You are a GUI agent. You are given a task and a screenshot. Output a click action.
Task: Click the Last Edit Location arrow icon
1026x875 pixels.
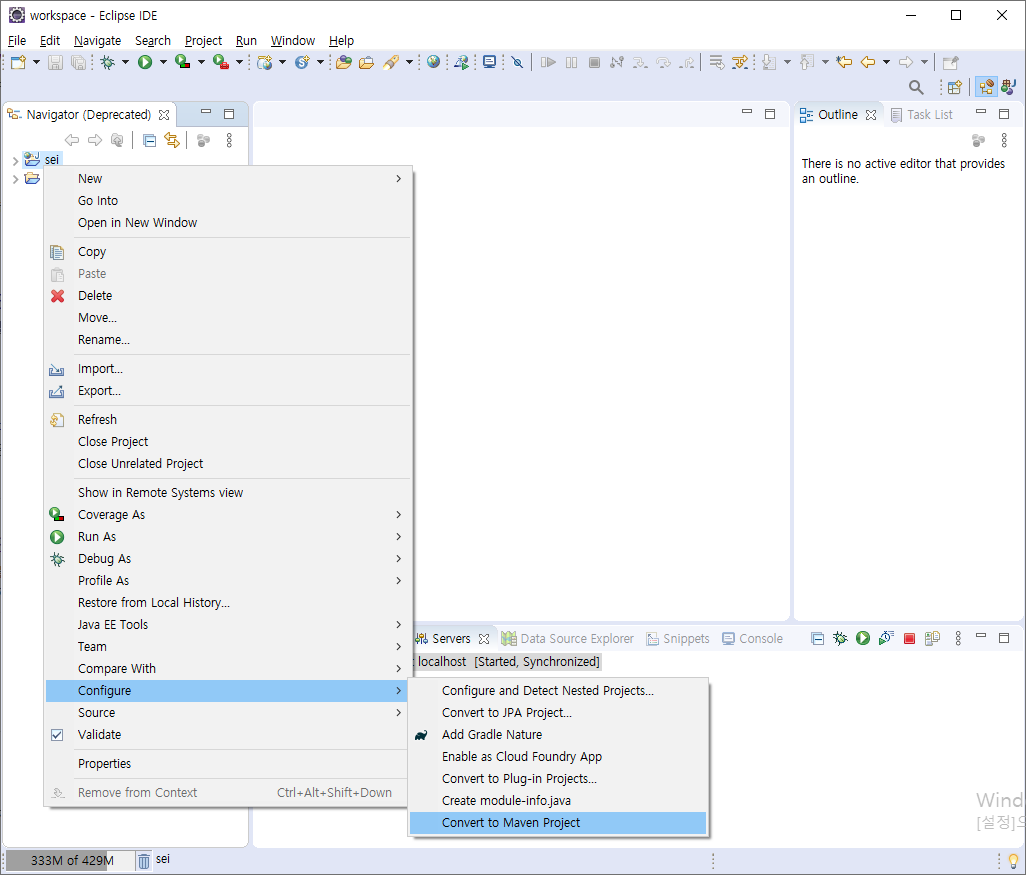point(844,62)
